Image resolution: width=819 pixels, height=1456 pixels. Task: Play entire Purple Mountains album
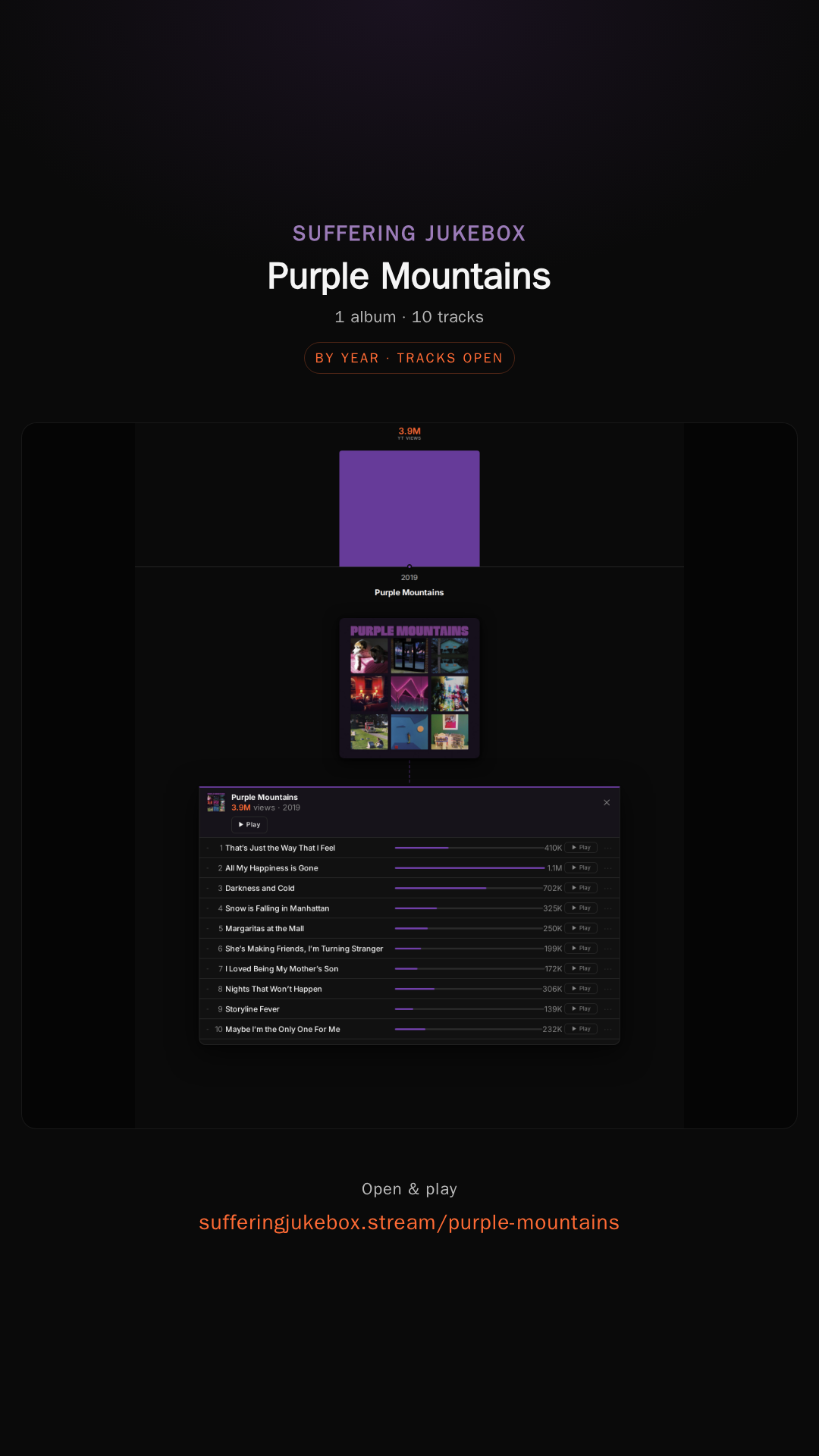tap(249, 825)
